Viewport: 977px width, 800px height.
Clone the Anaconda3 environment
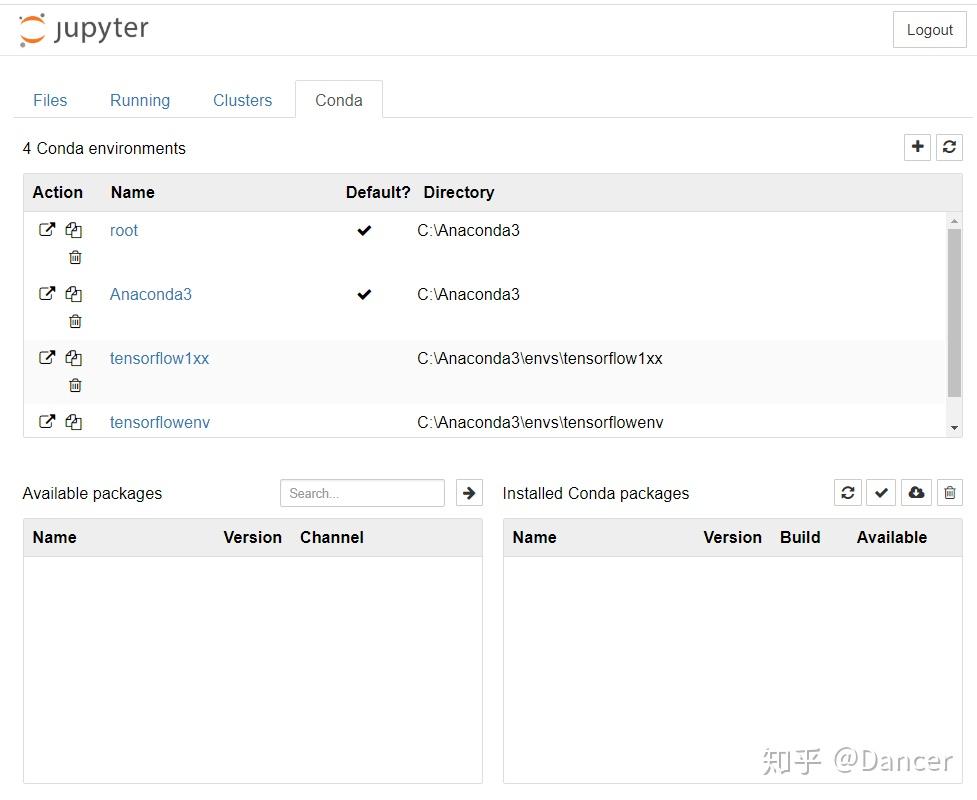[x=74, y=294]
